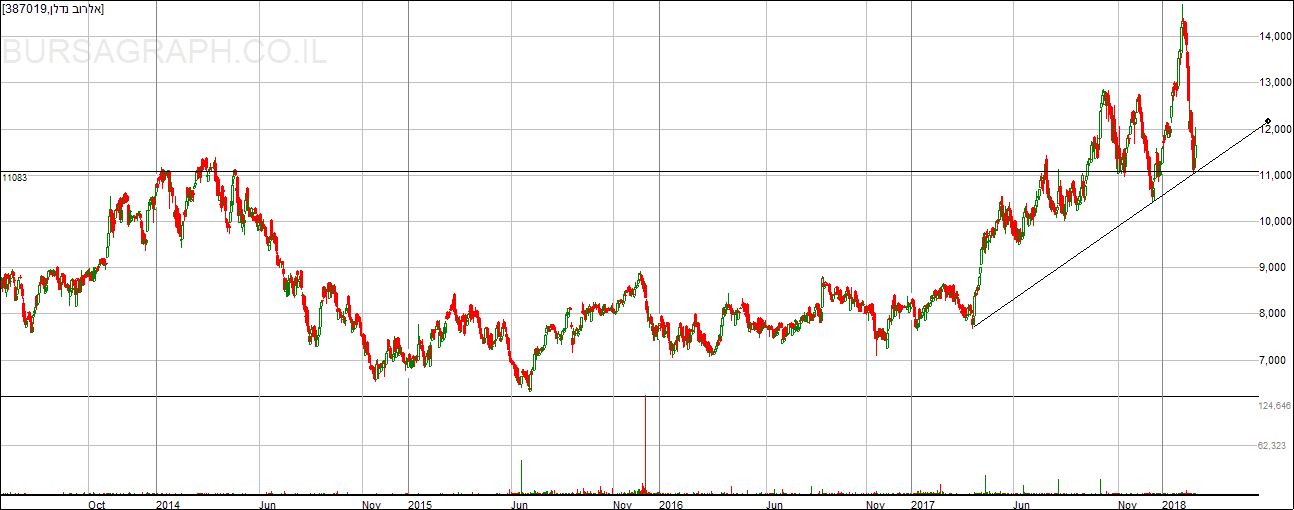Click the trendline end-point diamond marker
Screen dimensions: 1294x510
(1267, 121)
